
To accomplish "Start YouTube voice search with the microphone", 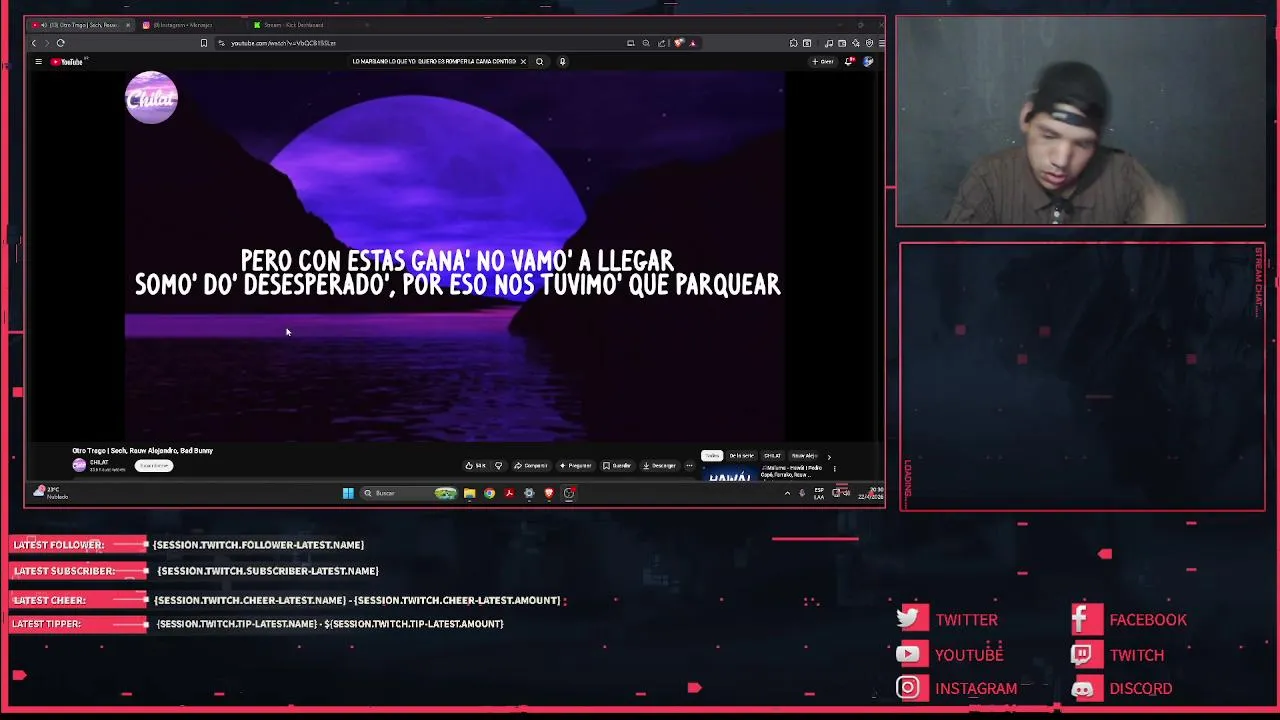I will 562,62.
